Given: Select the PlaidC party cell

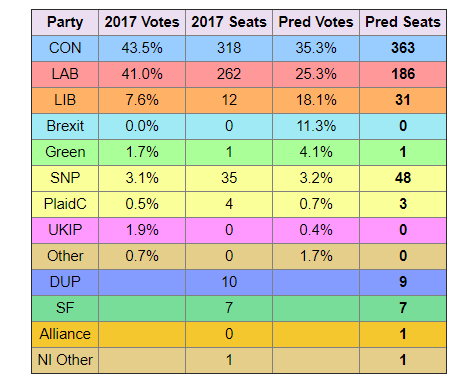Looking at the screenshot, I should (65, 204).
